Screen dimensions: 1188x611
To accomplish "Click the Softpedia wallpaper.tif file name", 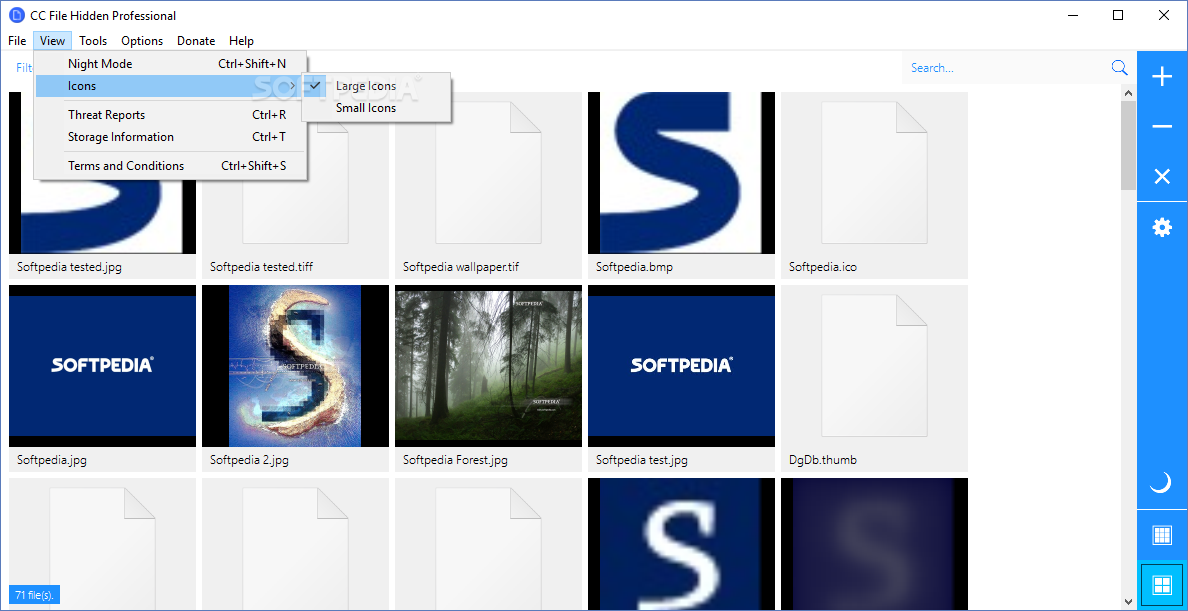I will tap(461, 267).
